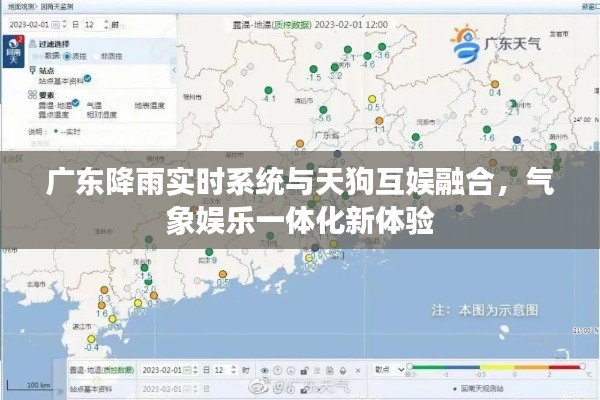Select the 非质控 data radio button
Screen dimensions: 600x400
pos(96,56)
